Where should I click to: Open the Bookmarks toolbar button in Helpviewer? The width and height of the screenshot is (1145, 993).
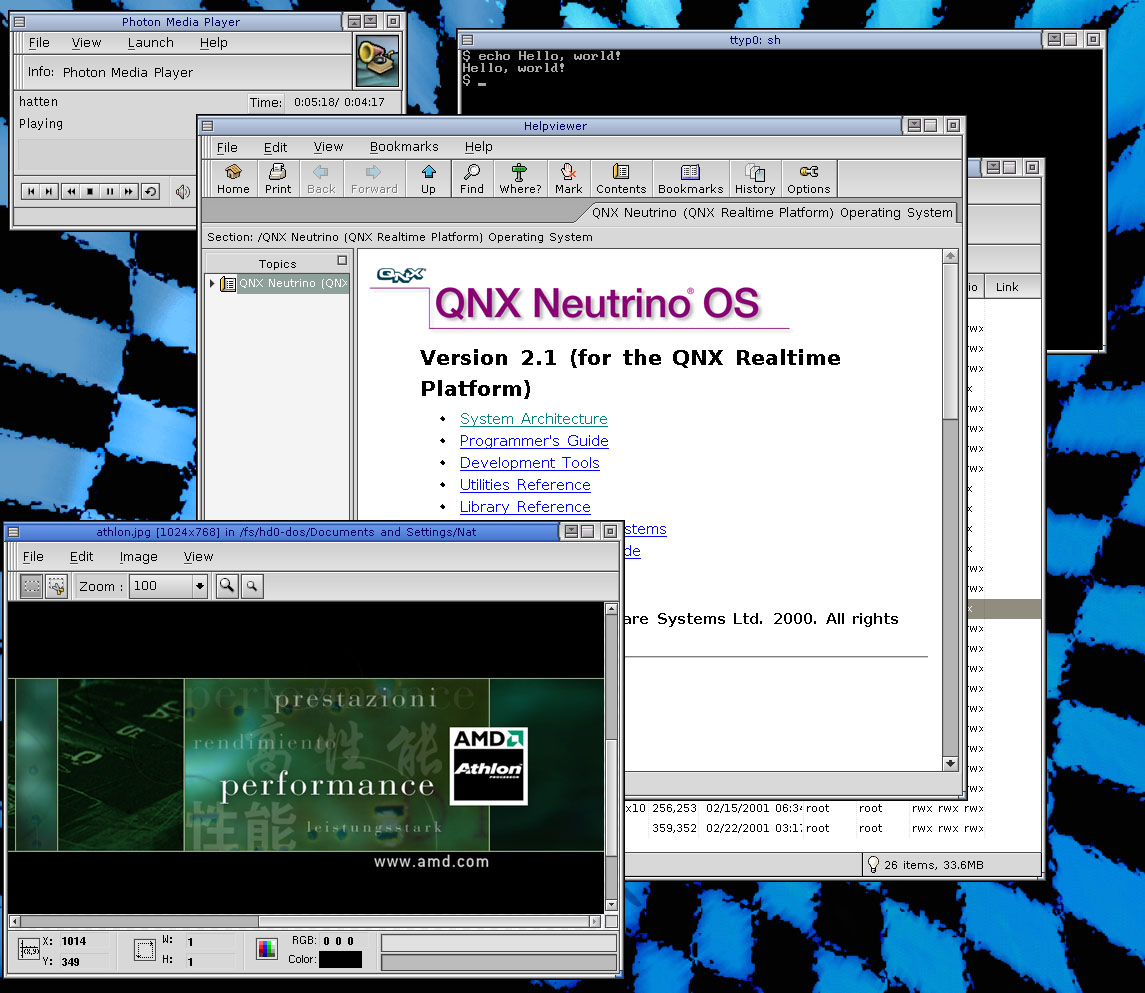(x=690, y=179)
